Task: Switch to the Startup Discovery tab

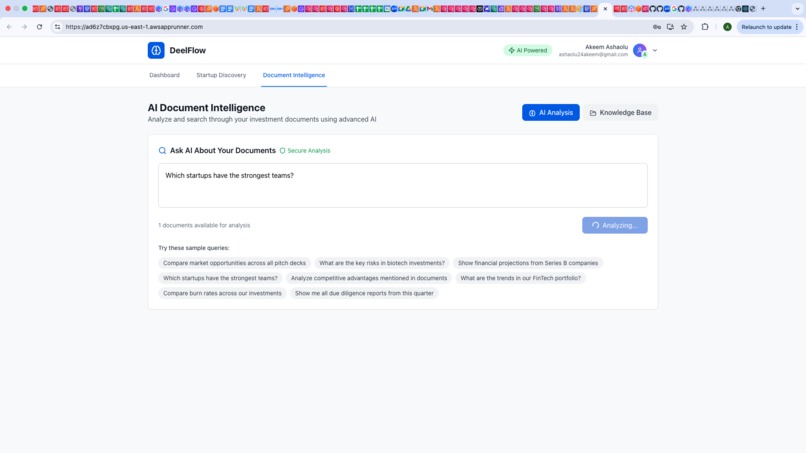Action: [x=221, y=75]
